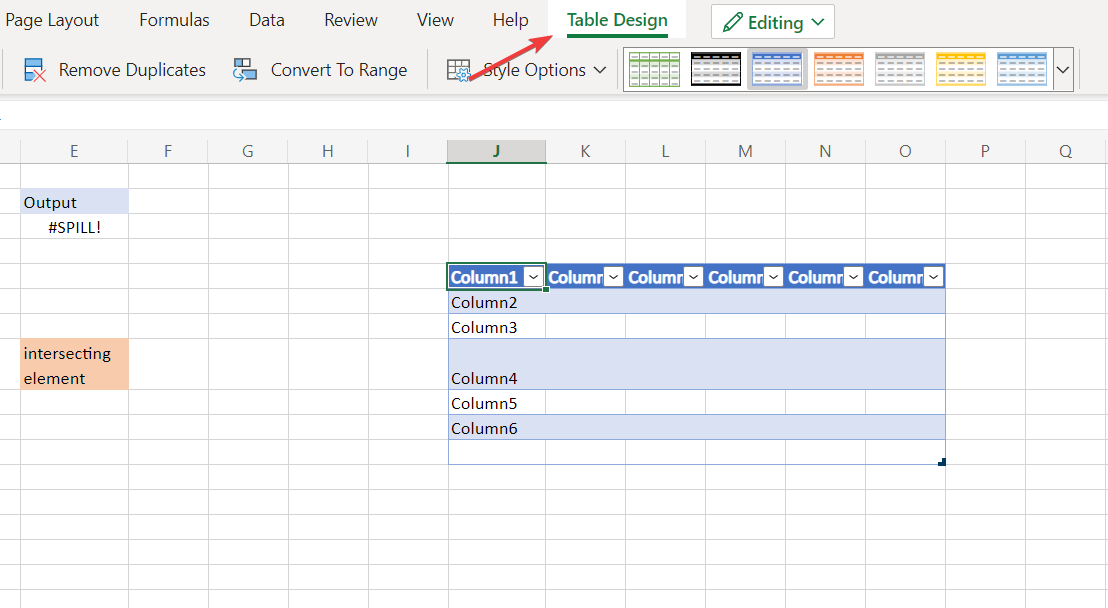Click the pencil icon in Editing button

733,23
